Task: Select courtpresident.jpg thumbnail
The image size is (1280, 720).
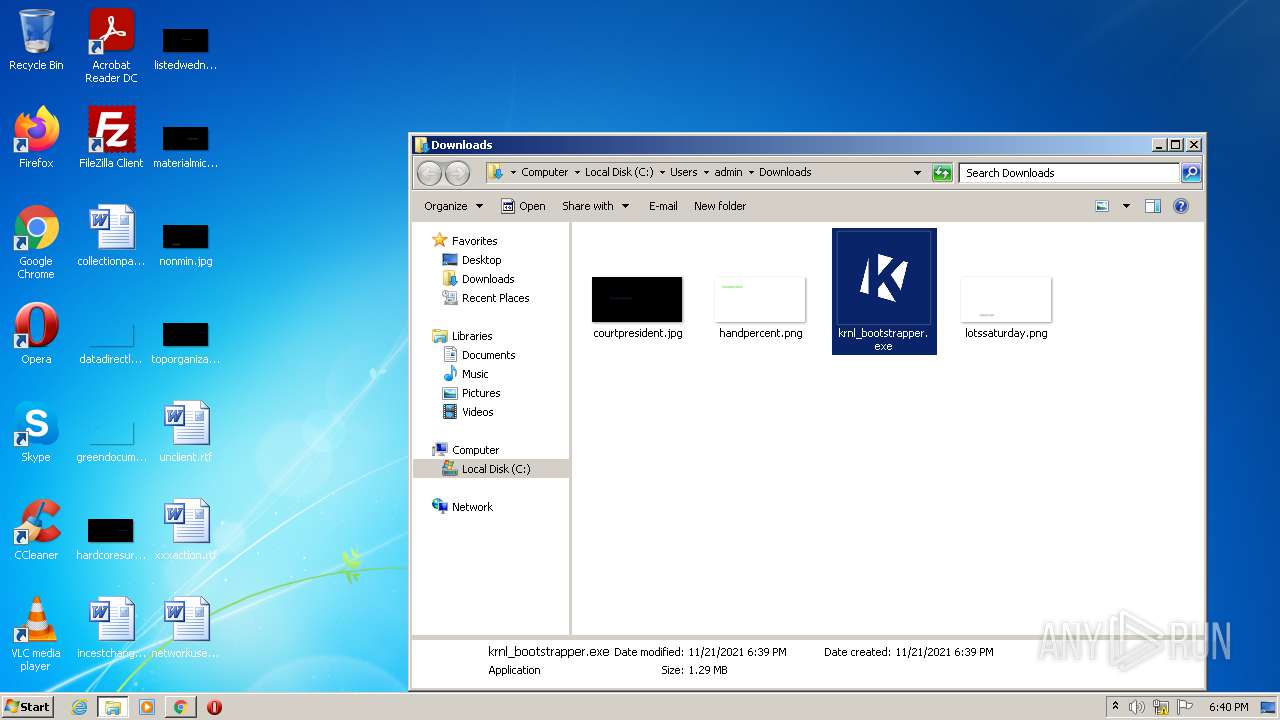Action: pos(637,308)
